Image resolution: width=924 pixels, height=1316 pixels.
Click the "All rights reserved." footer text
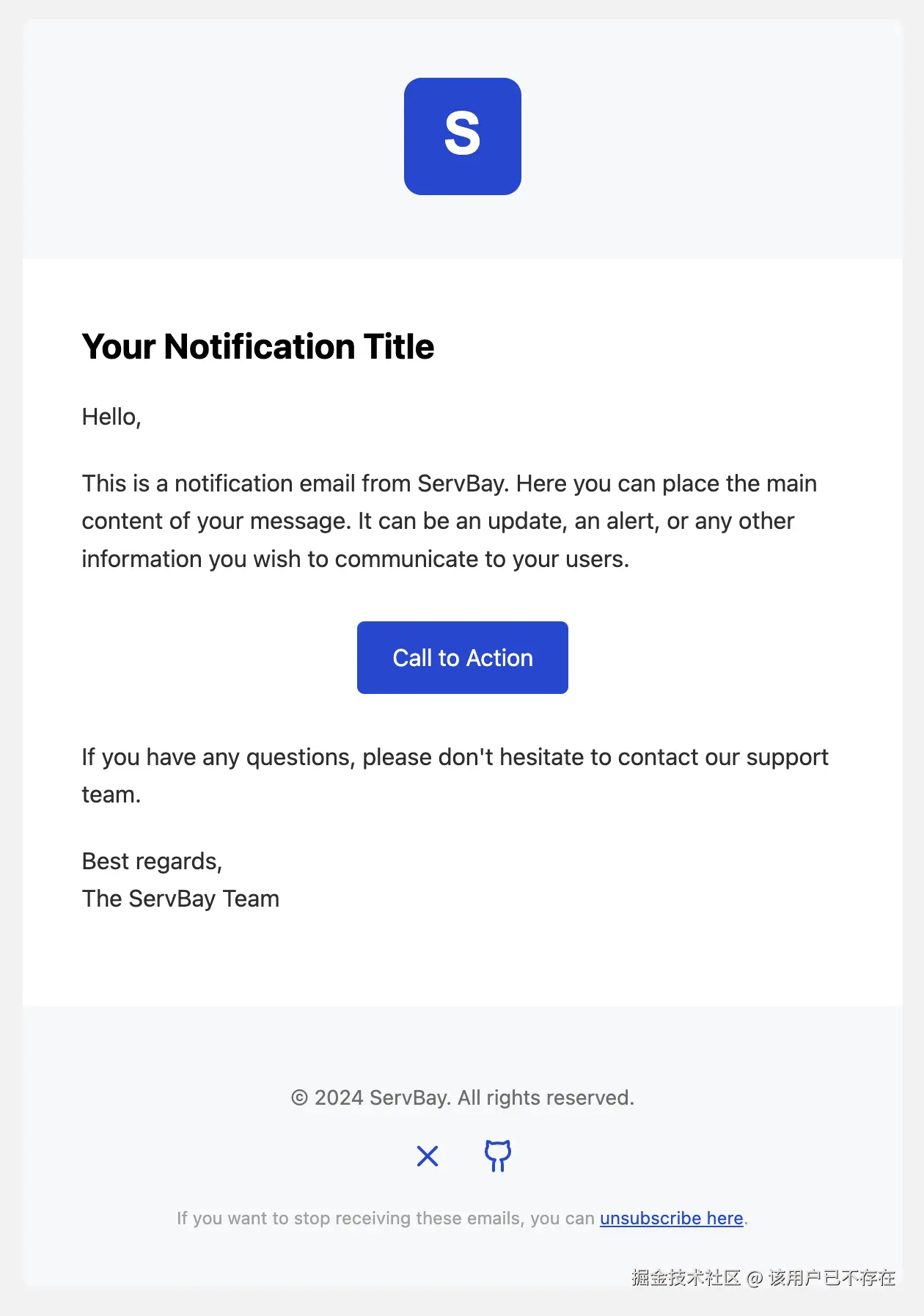pyautogui.click(x=546, y=1097)
